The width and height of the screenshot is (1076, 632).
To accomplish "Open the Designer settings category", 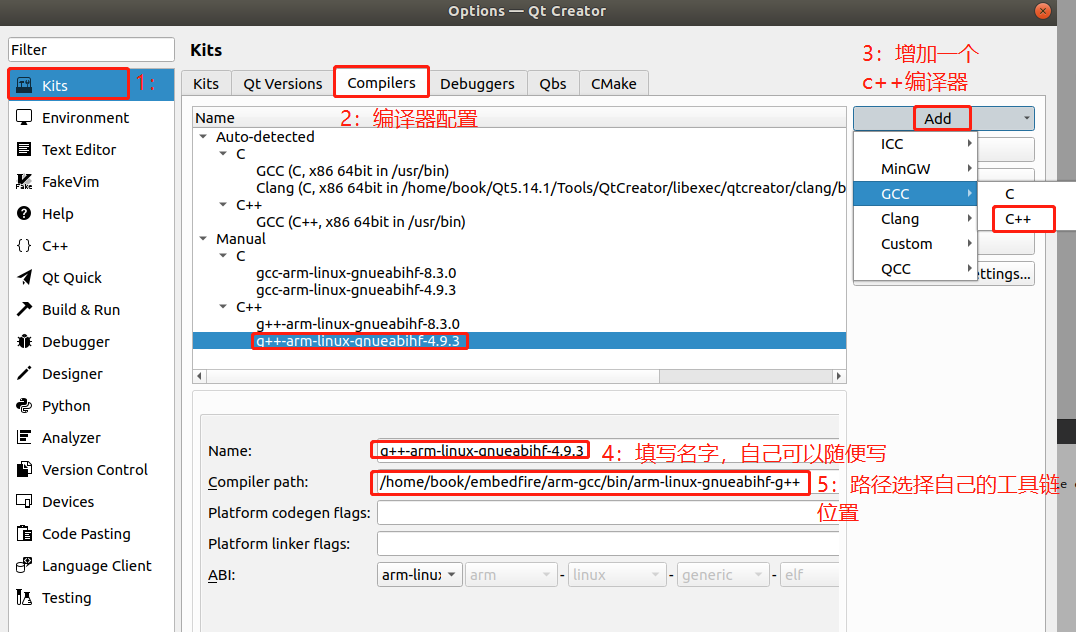I will pyautogui.click(x=91, y=374).
